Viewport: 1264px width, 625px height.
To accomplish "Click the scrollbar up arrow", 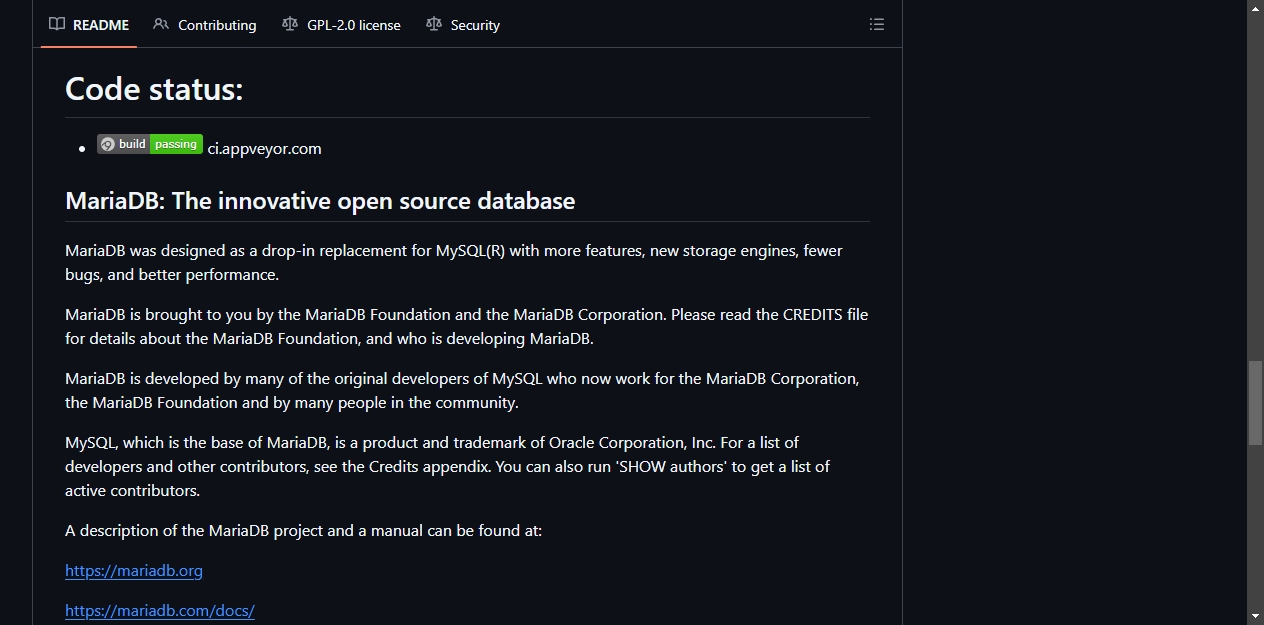I will 1255,8.
